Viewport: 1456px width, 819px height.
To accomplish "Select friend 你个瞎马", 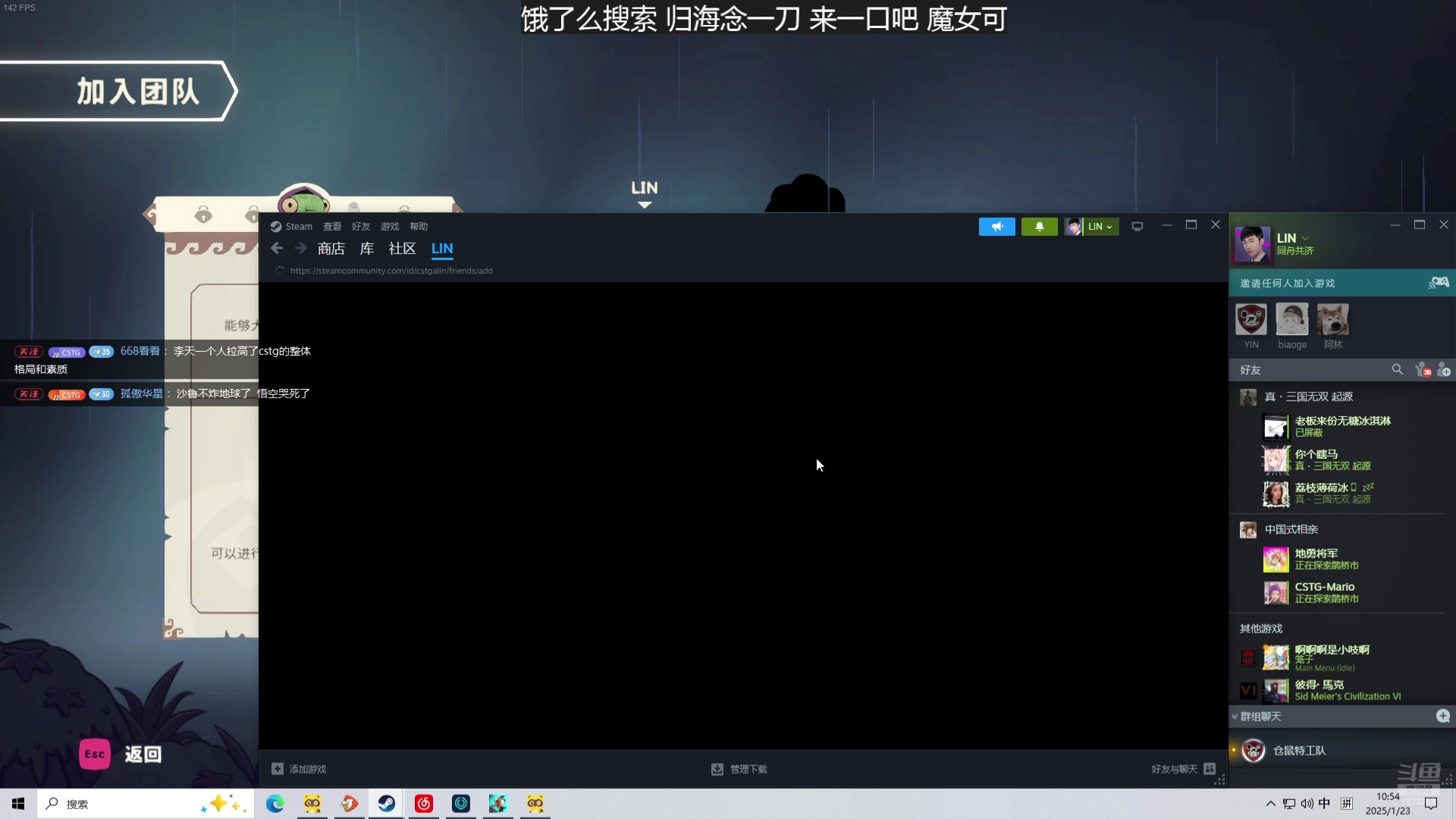I will point(1342,460).
